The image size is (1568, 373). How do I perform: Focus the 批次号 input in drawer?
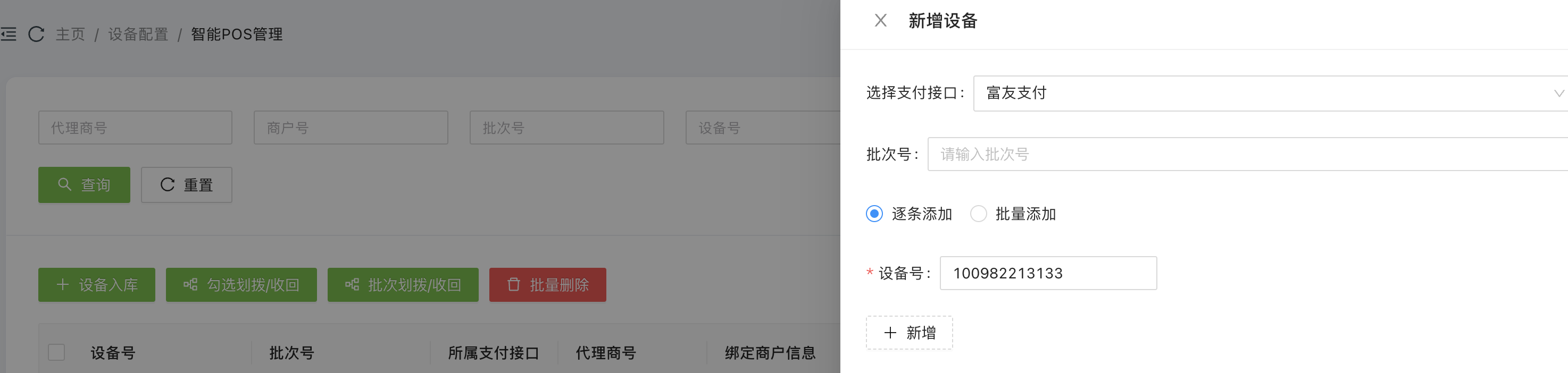[1242, 154]
